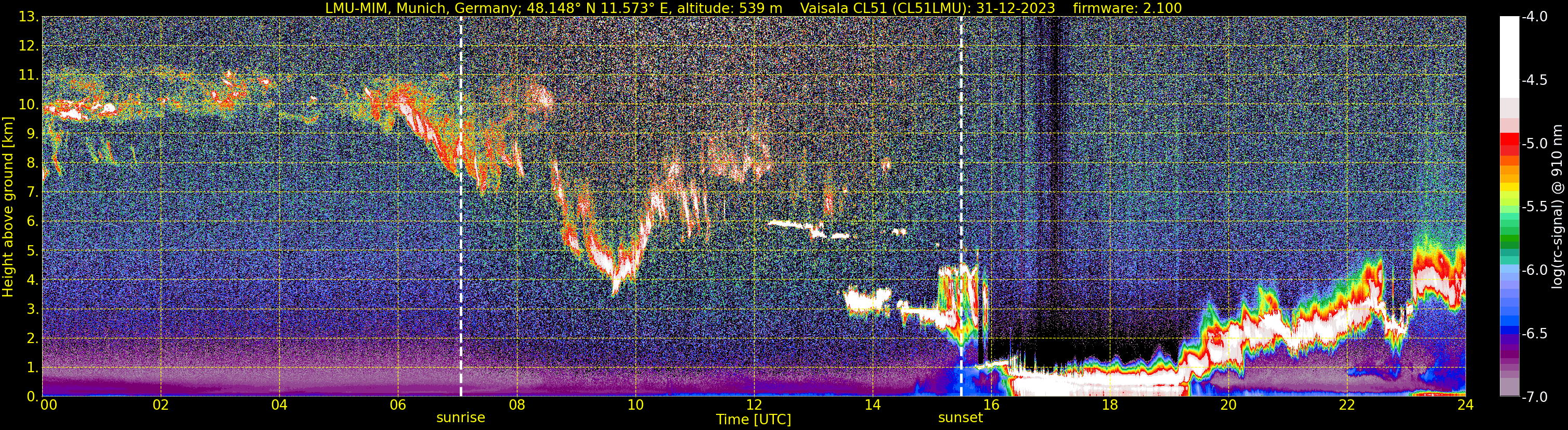Click the '-4.5' colorbar tick label
Viewport: 1568px width, 430px height.
pyautogui.click(x=1534, y=80)
